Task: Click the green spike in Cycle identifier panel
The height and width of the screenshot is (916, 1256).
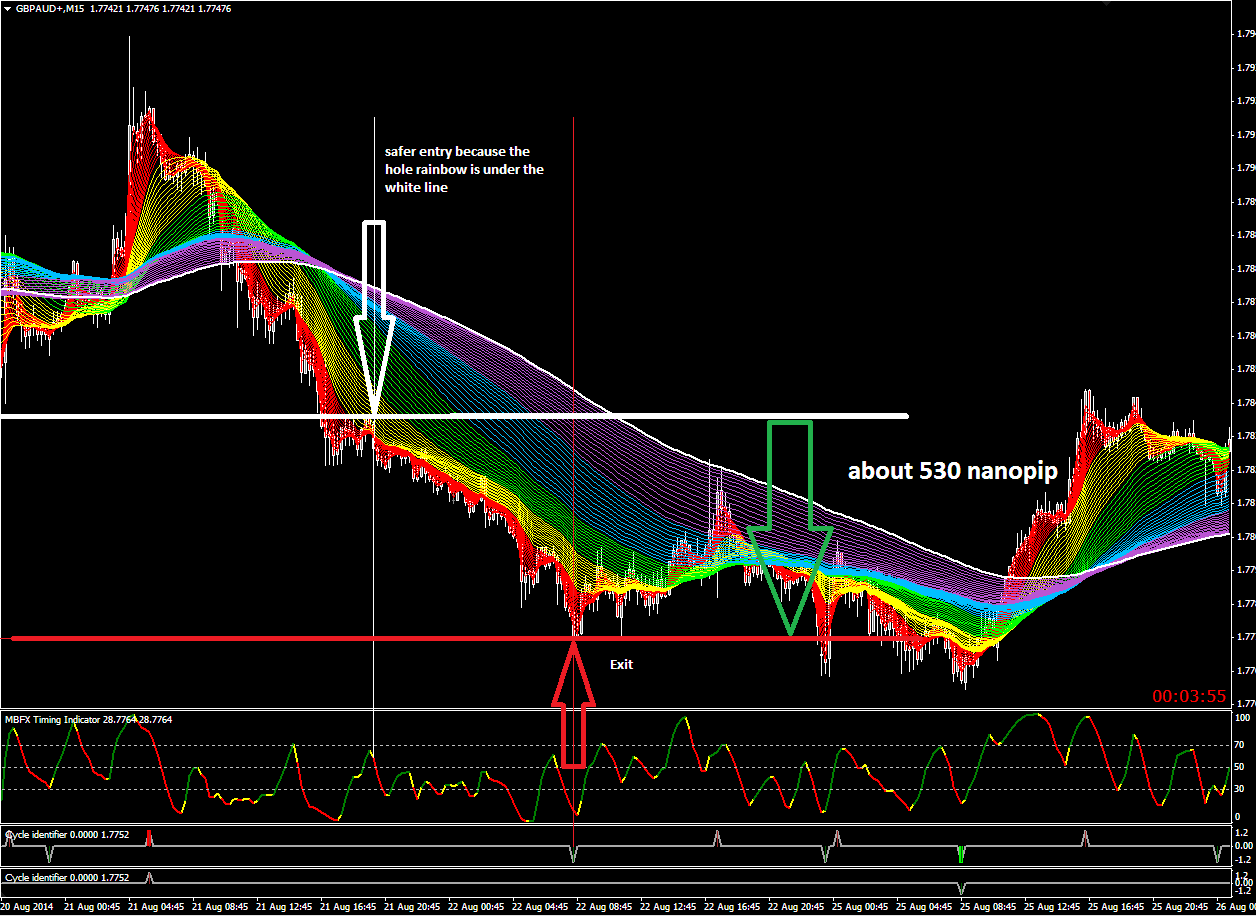Action: (961, 854)
